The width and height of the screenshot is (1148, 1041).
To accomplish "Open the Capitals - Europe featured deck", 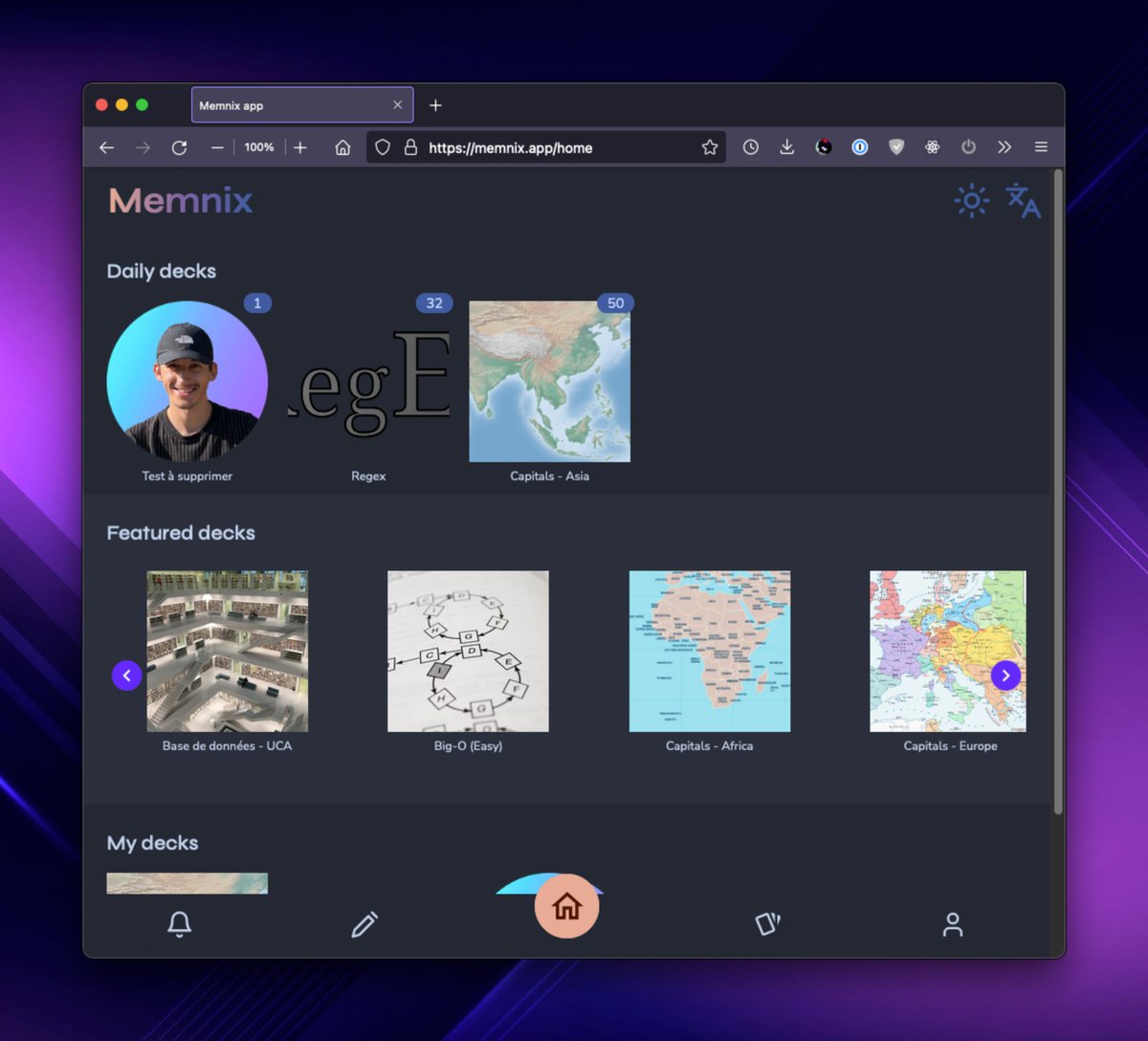I will tap(948, 652).
